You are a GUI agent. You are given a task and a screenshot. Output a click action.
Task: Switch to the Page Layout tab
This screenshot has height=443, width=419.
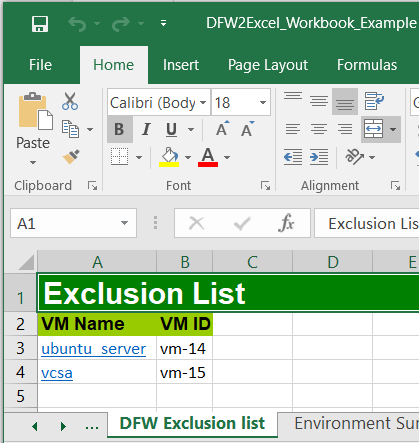[268, 65]
